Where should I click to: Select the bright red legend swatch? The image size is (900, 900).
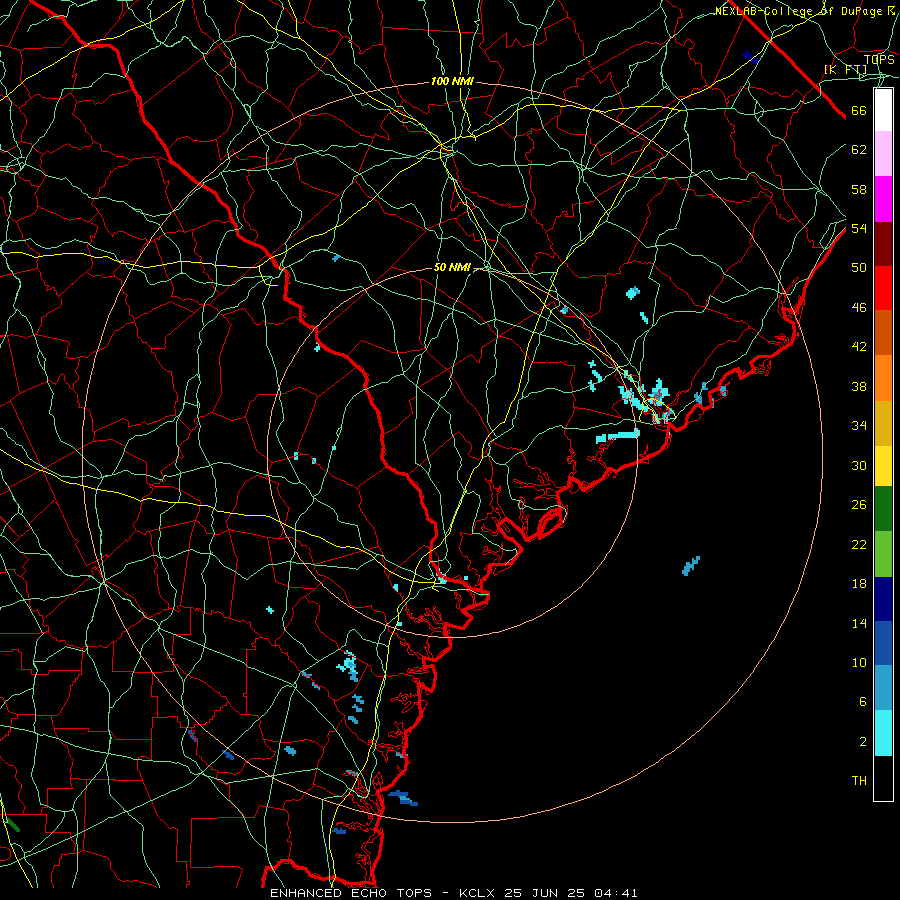883,288
